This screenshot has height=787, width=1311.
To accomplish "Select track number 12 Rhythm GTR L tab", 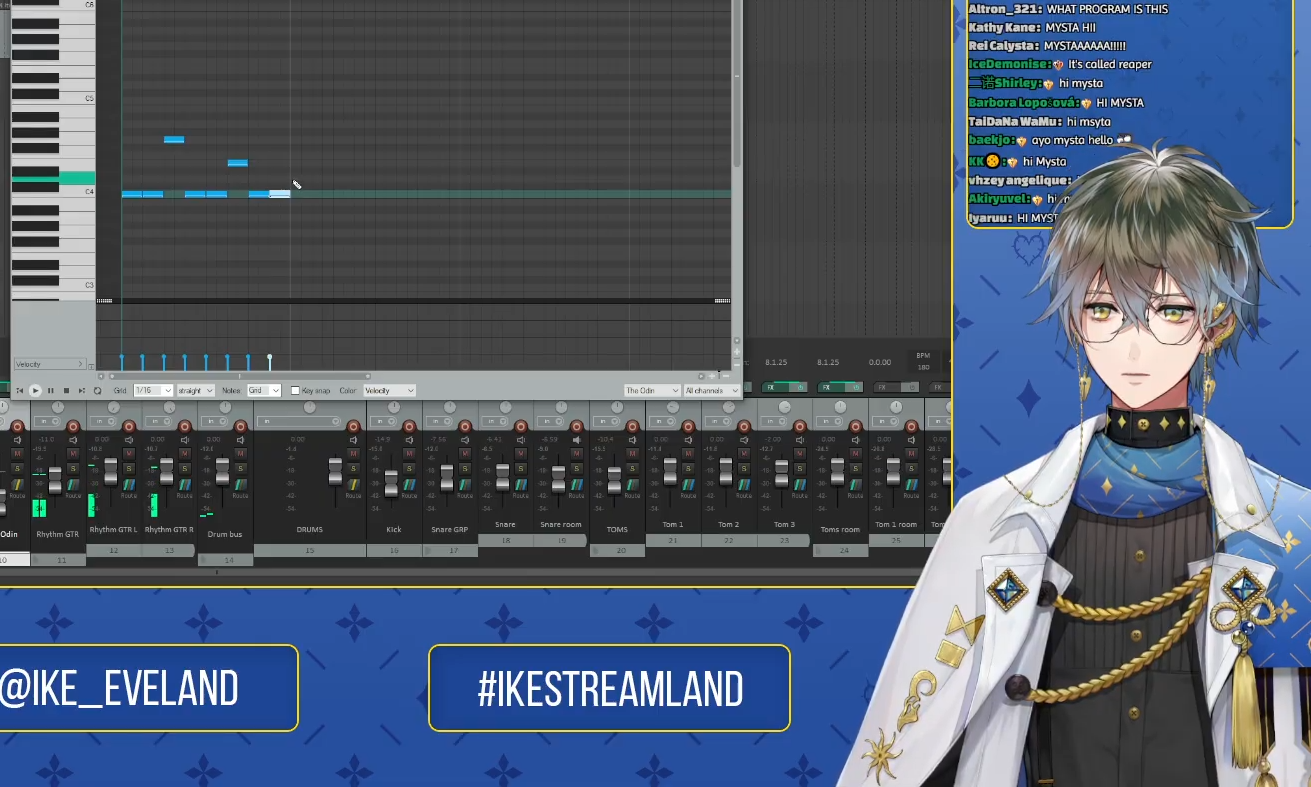I will (114, 550).
